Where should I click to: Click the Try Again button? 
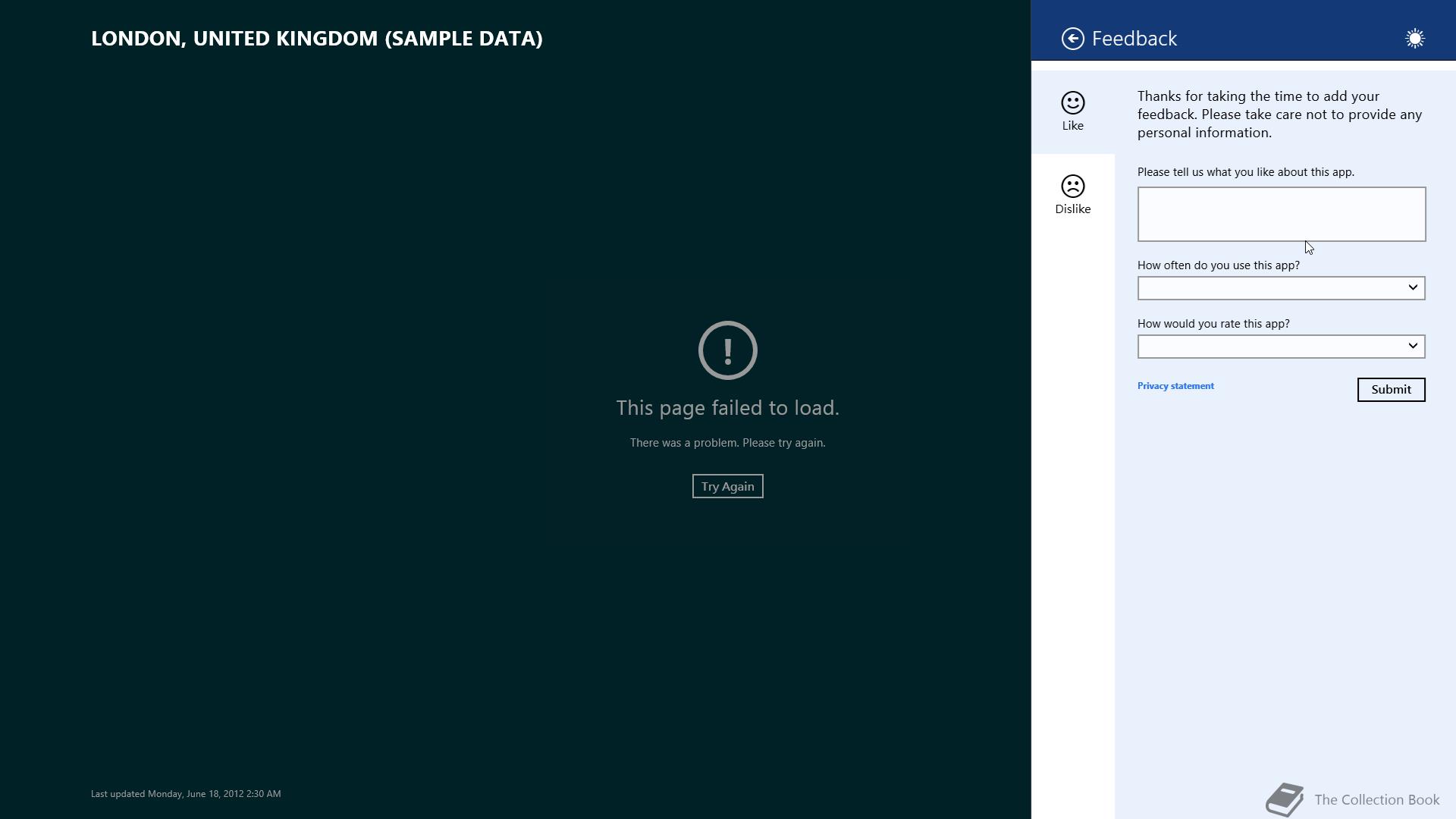(727, 487)
